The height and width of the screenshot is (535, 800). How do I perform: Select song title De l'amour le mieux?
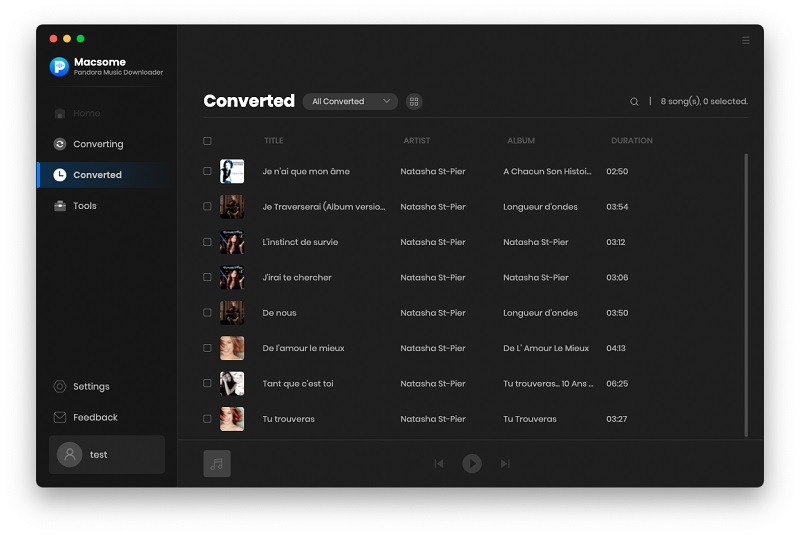click(303, 348)
